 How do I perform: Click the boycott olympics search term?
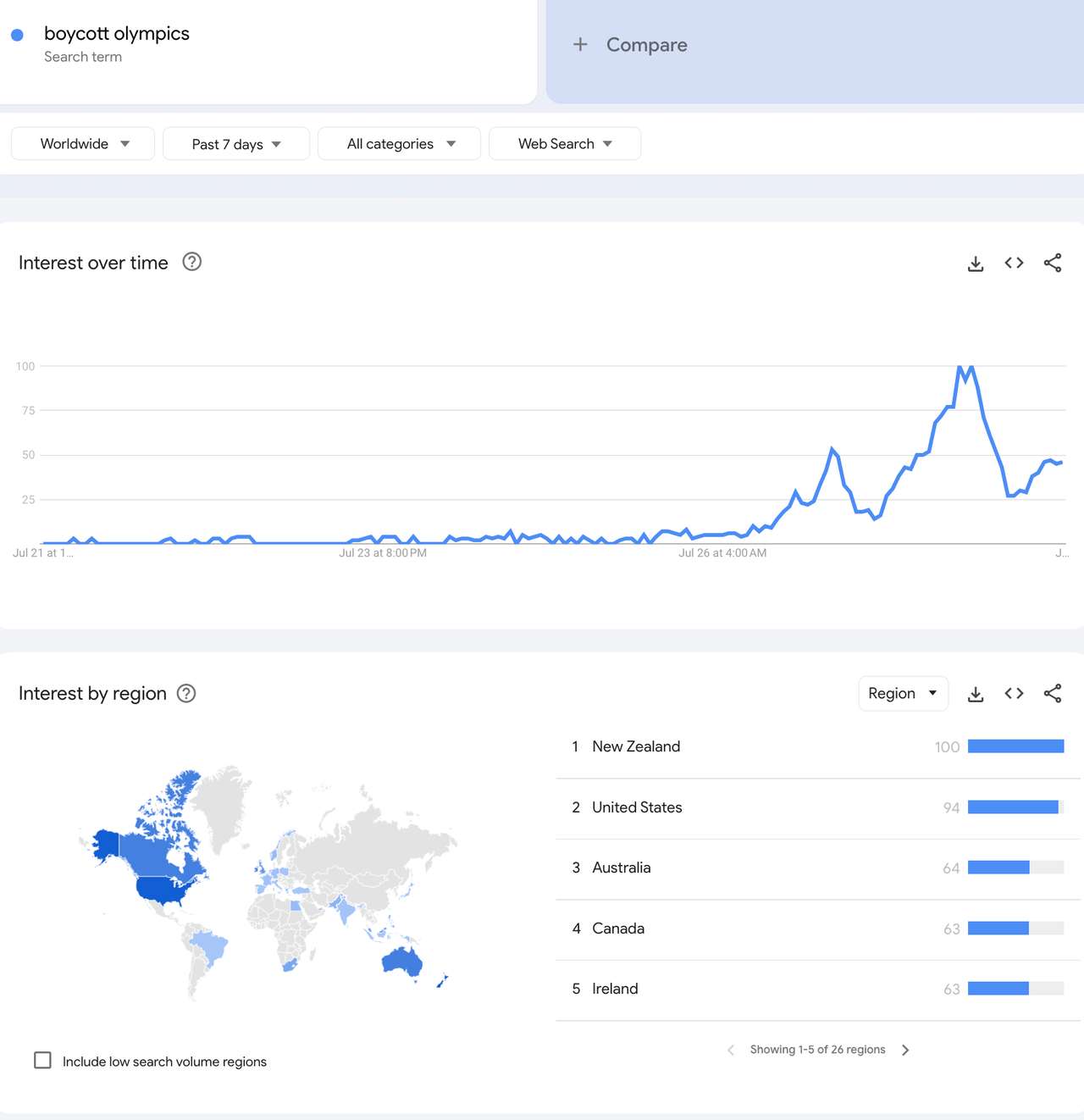[x=117, y=34]
